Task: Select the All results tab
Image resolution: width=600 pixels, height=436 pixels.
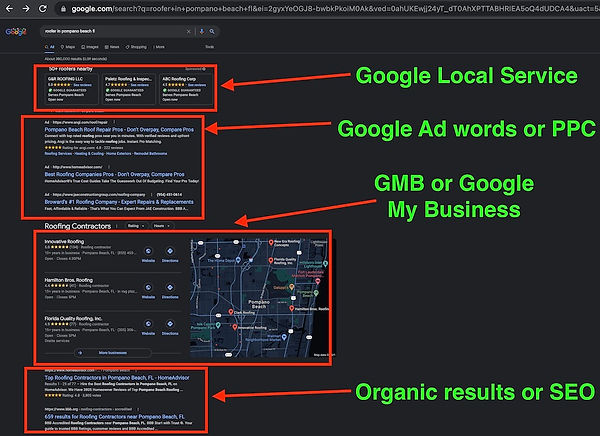Action: pos(50,47)
